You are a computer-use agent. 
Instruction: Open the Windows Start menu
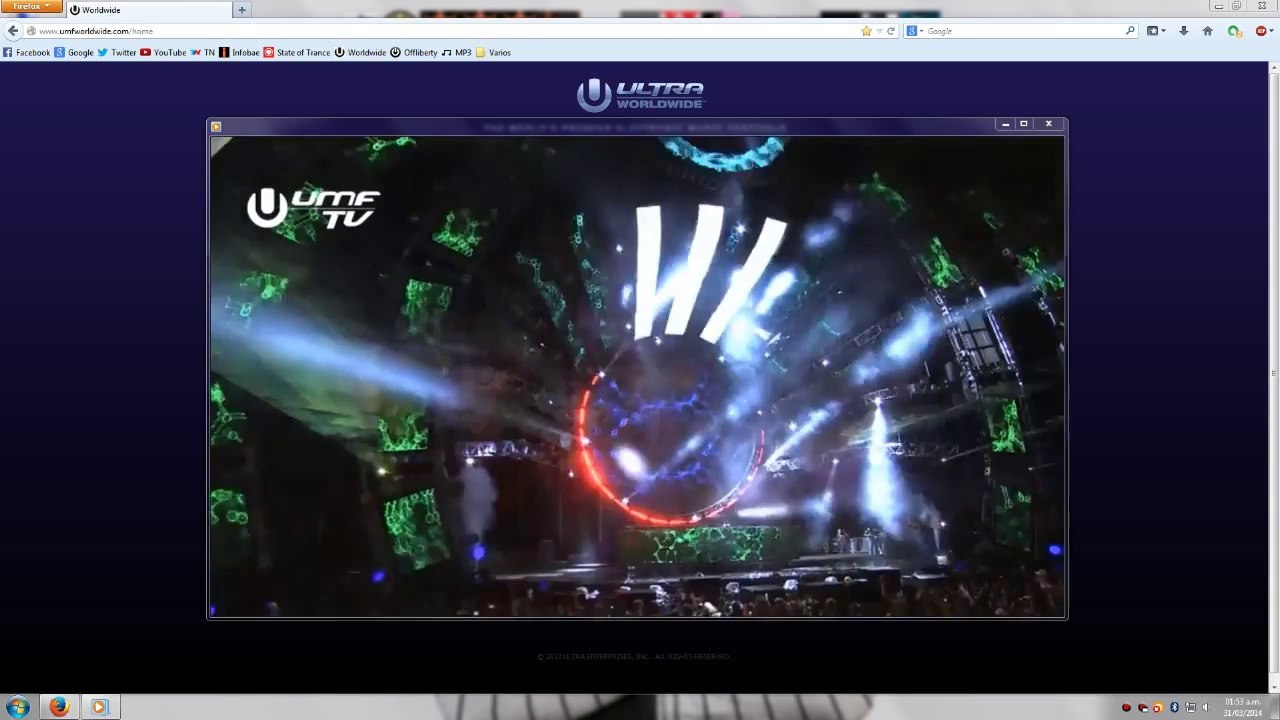pos(18,708)
